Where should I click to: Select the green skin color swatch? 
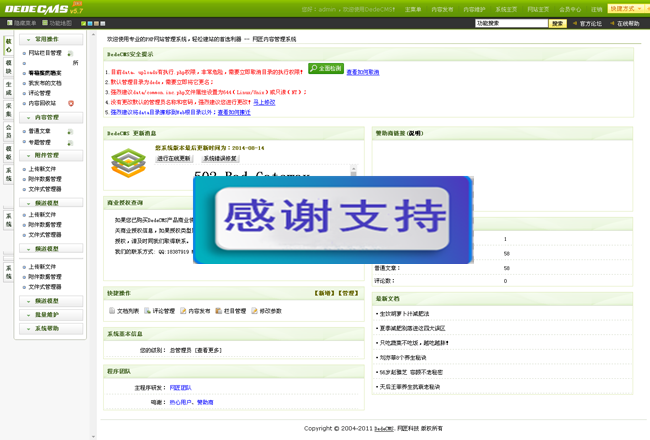[x=83, y=24]
